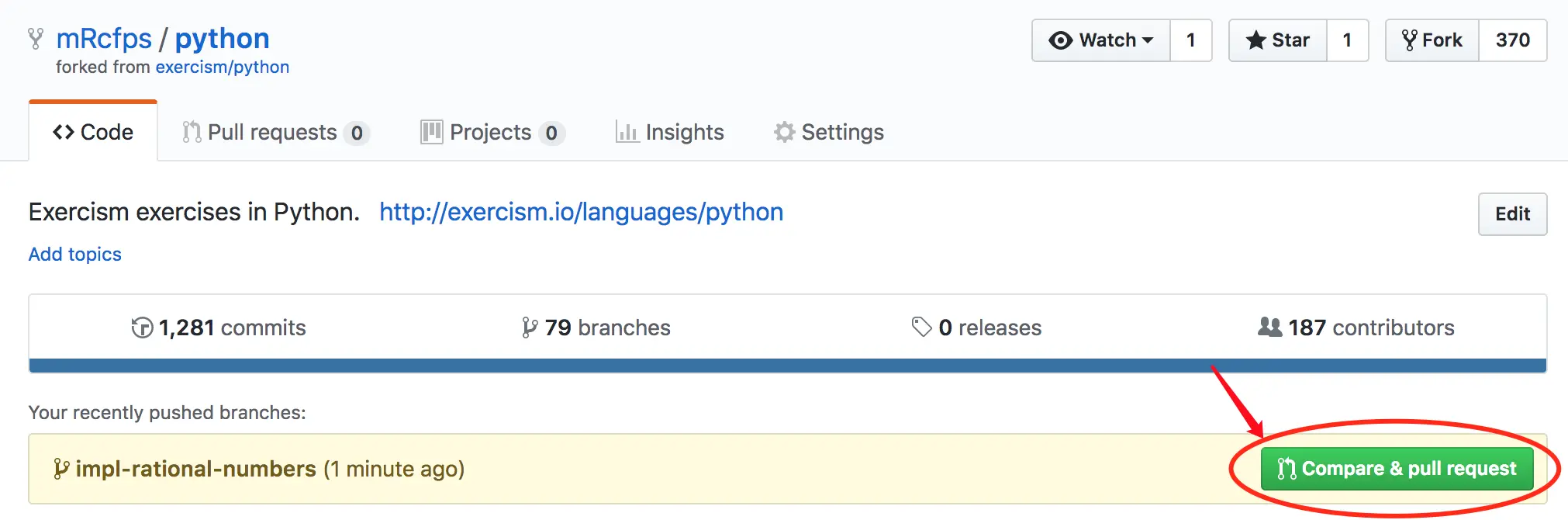Click the commits history clock icon
Image resolution: width=1568 pixels, height=520 pixels.
(142, 328)
